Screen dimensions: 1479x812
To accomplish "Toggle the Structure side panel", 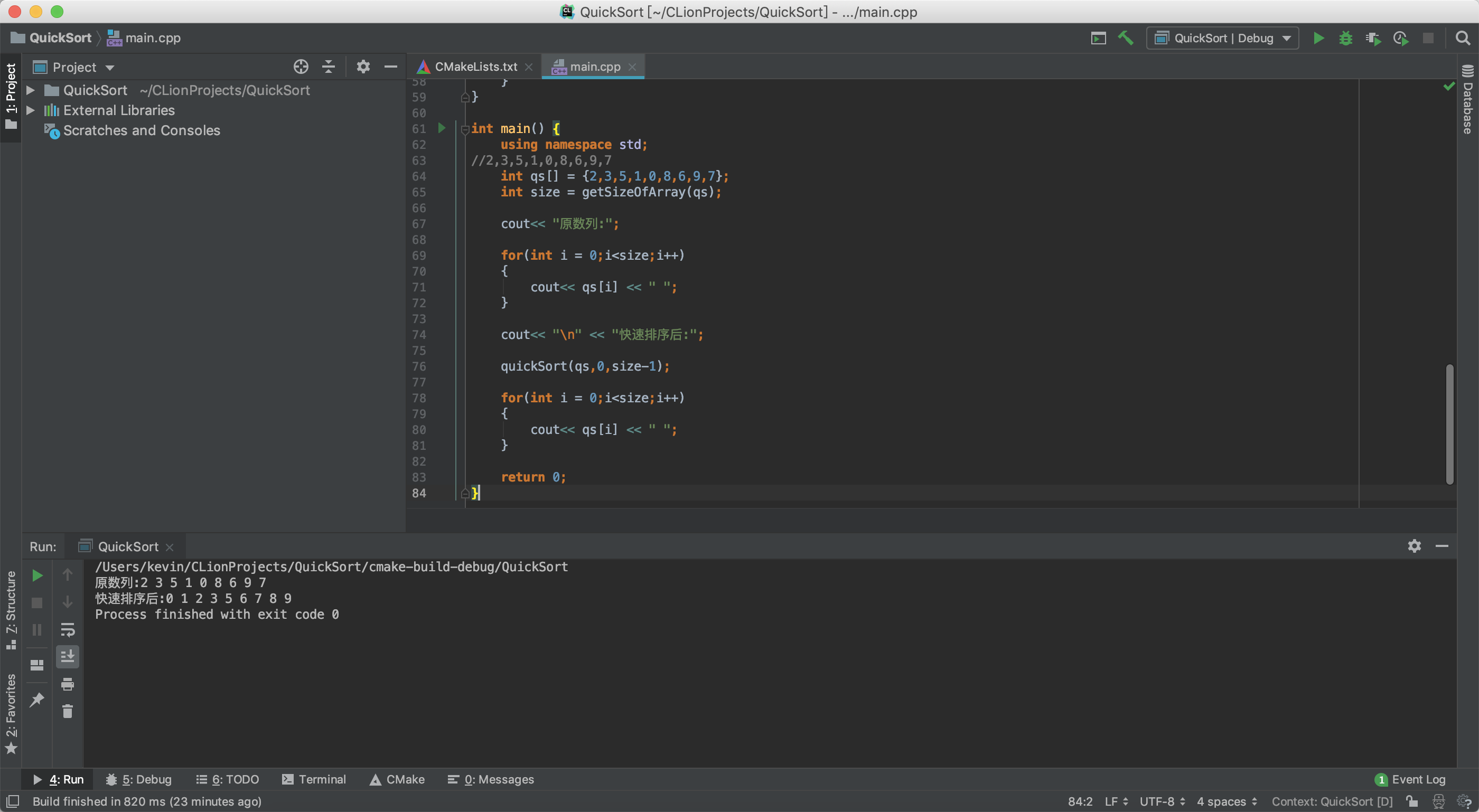I will tap(11, 609).
